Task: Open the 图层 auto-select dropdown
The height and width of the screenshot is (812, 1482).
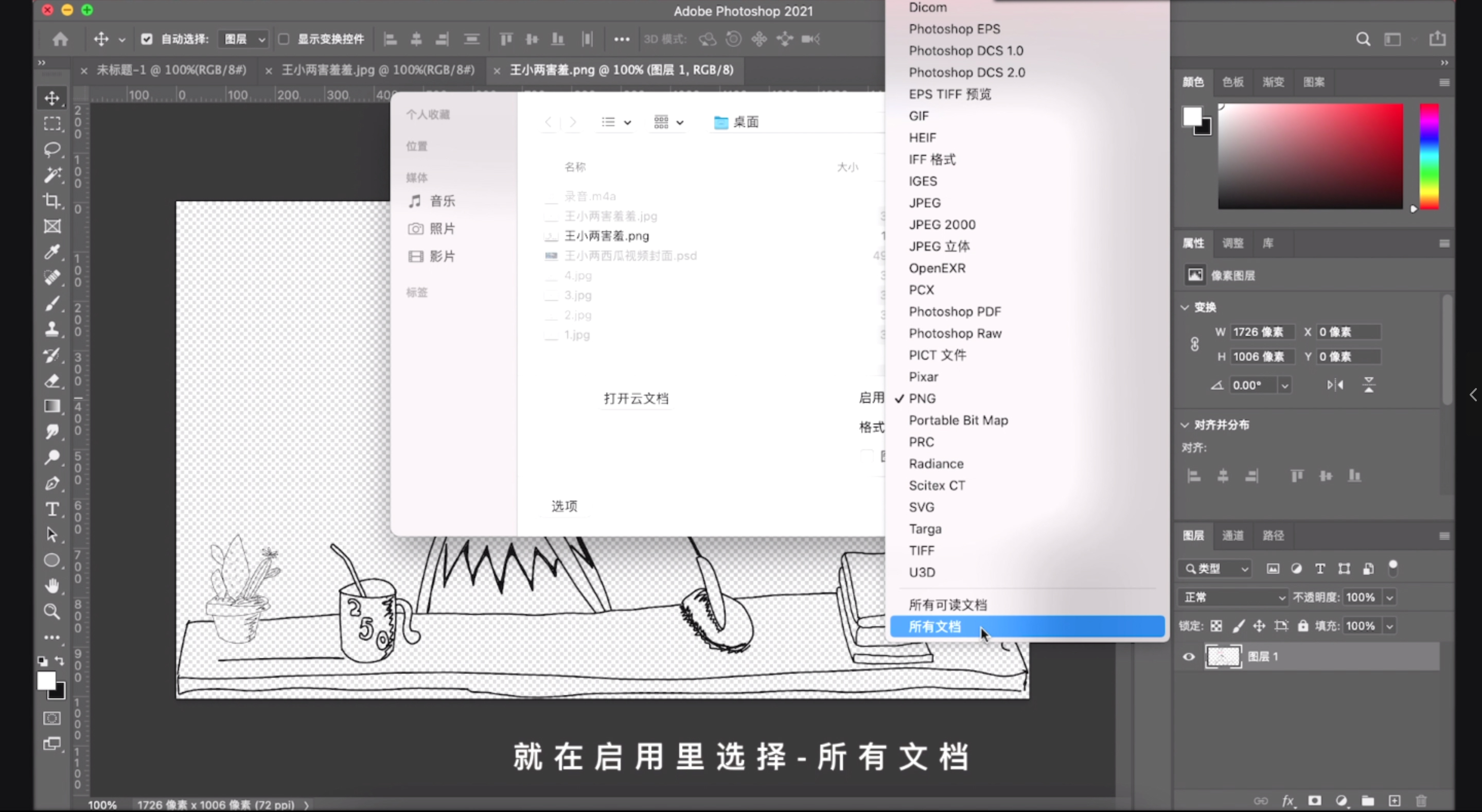Action: 244,39
